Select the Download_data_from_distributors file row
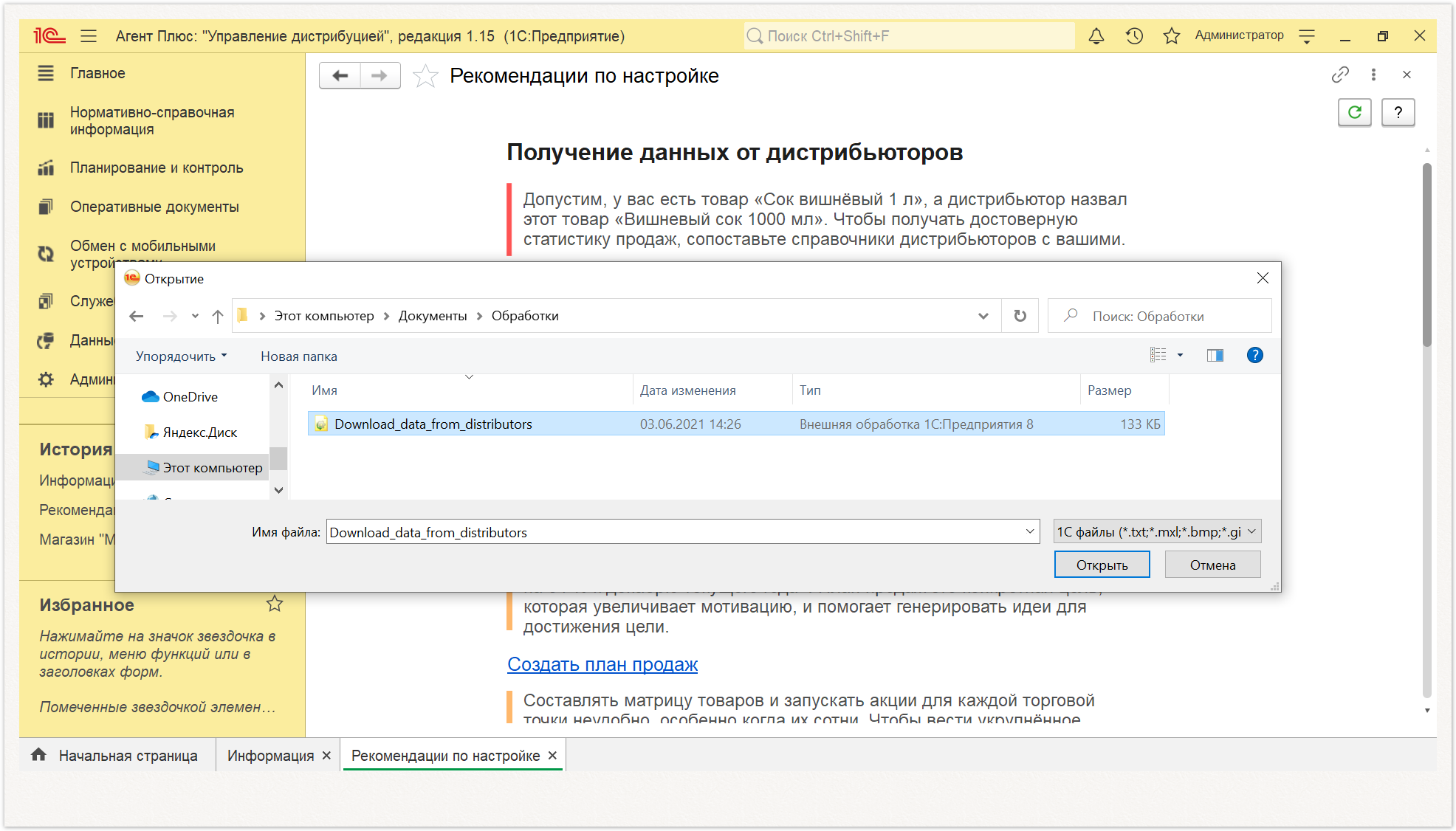 click(x=736, y=424)
